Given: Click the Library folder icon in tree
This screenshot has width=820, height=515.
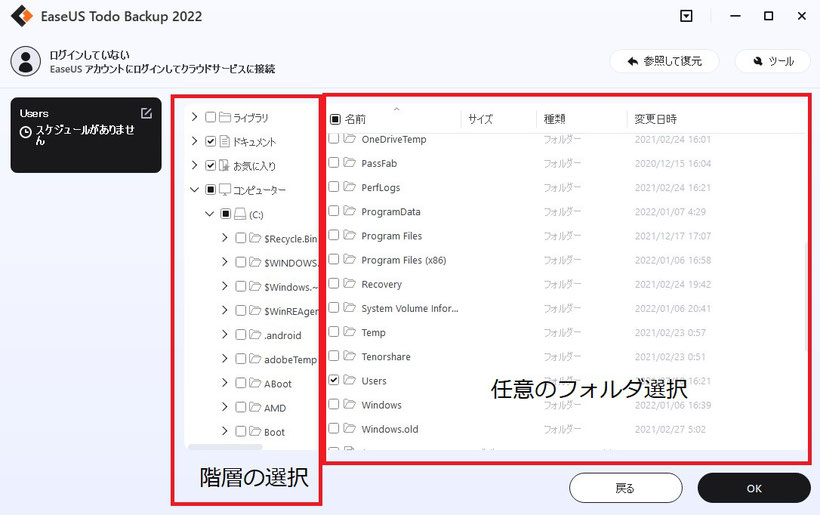Looking at the screenshot, I should click(x=225, y=117).
